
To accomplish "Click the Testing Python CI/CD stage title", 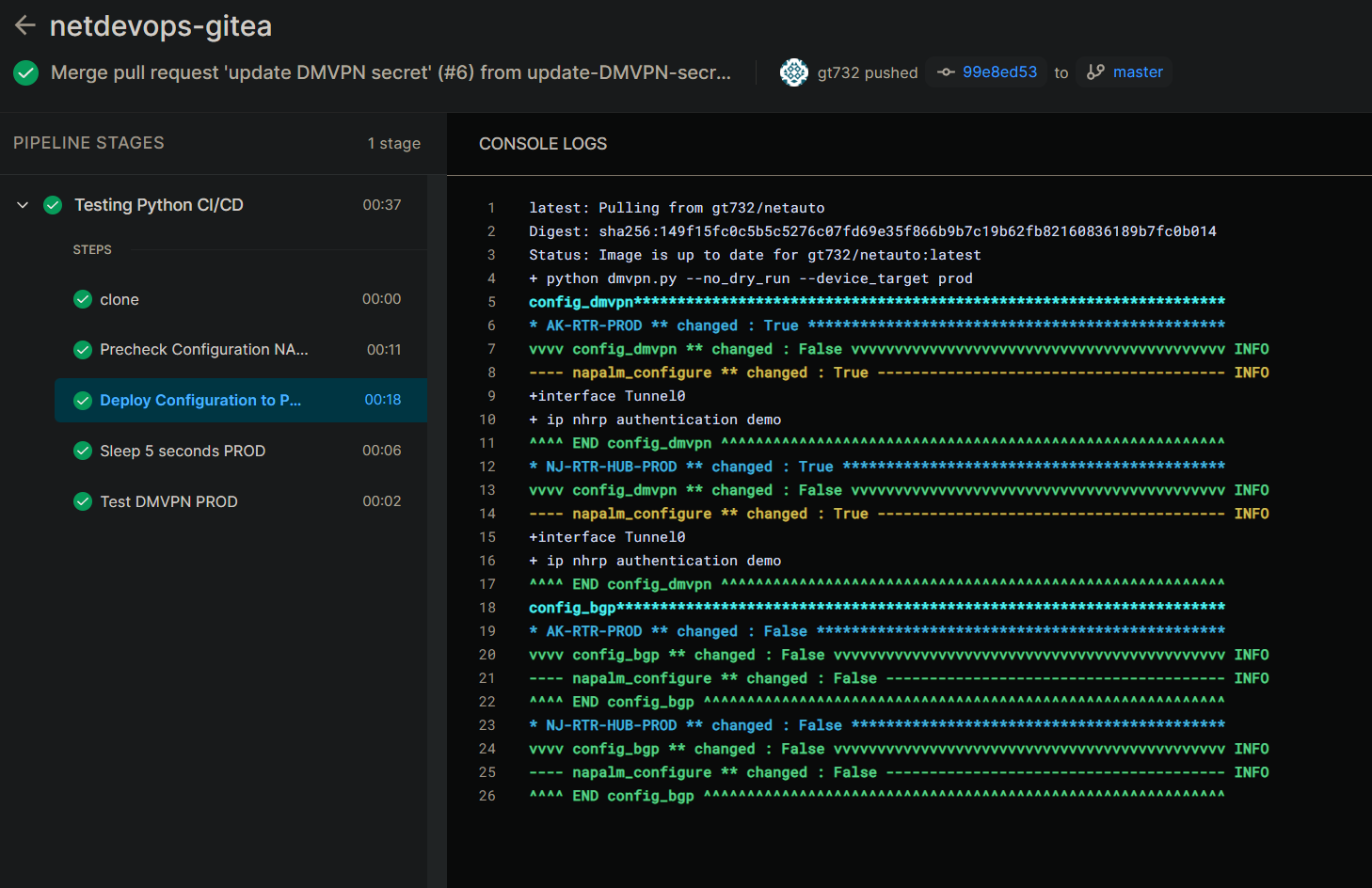I will click(158, 205).
